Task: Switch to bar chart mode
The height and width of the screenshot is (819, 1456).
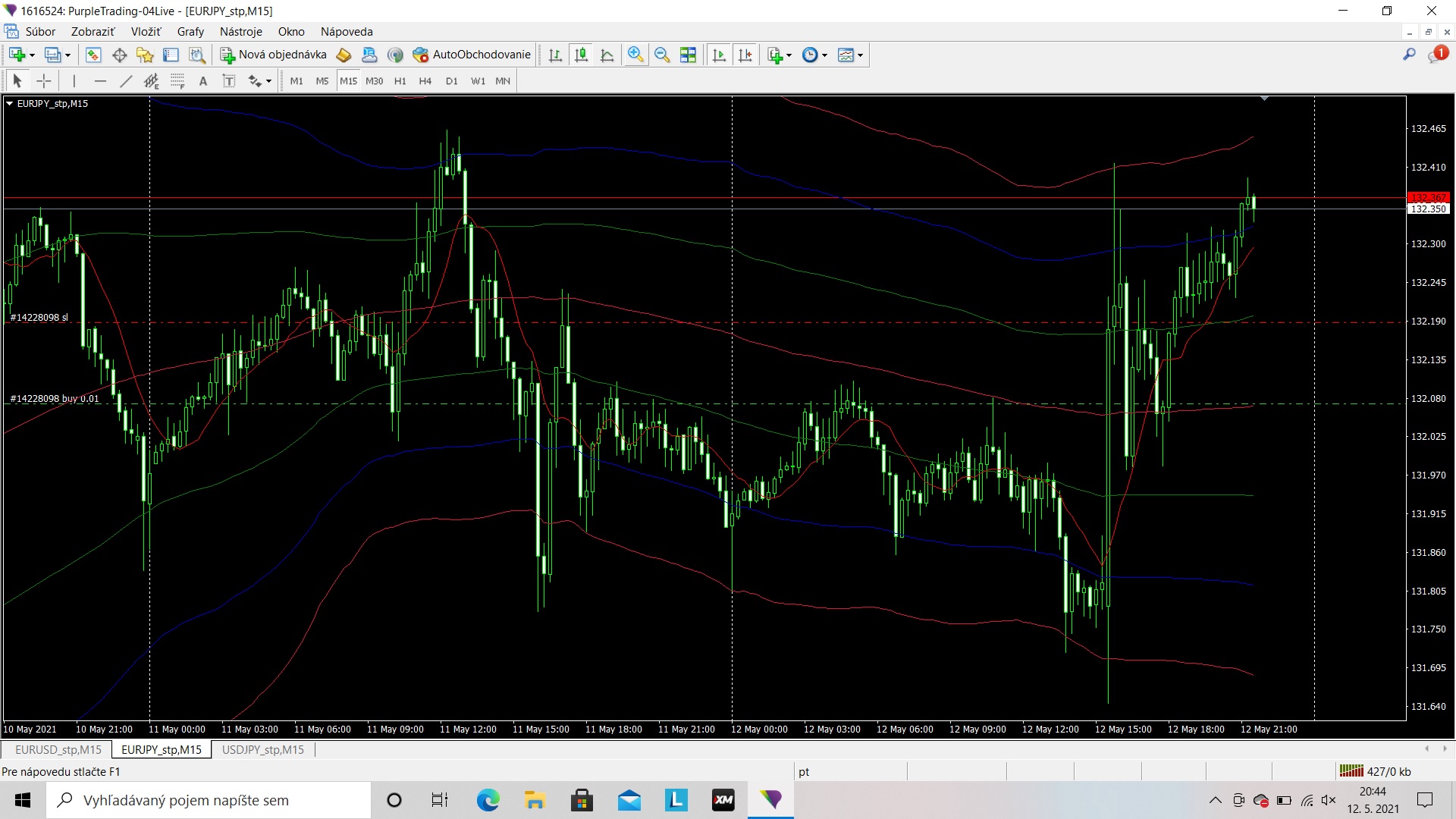Action: click(x=555, y=55)
